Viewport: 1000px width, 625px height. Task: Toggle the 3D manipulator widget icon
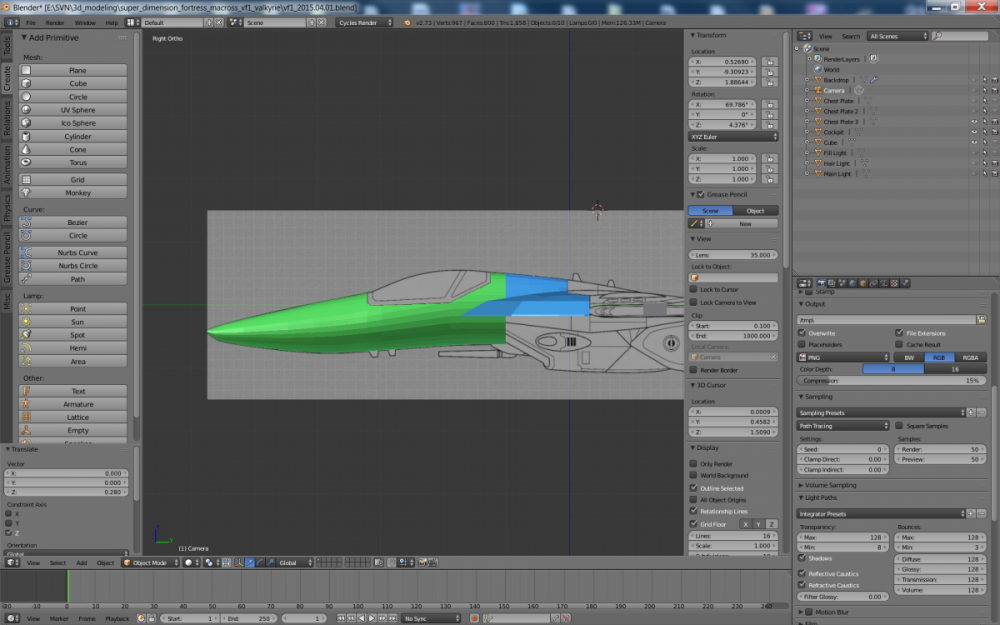click(239, 562)
